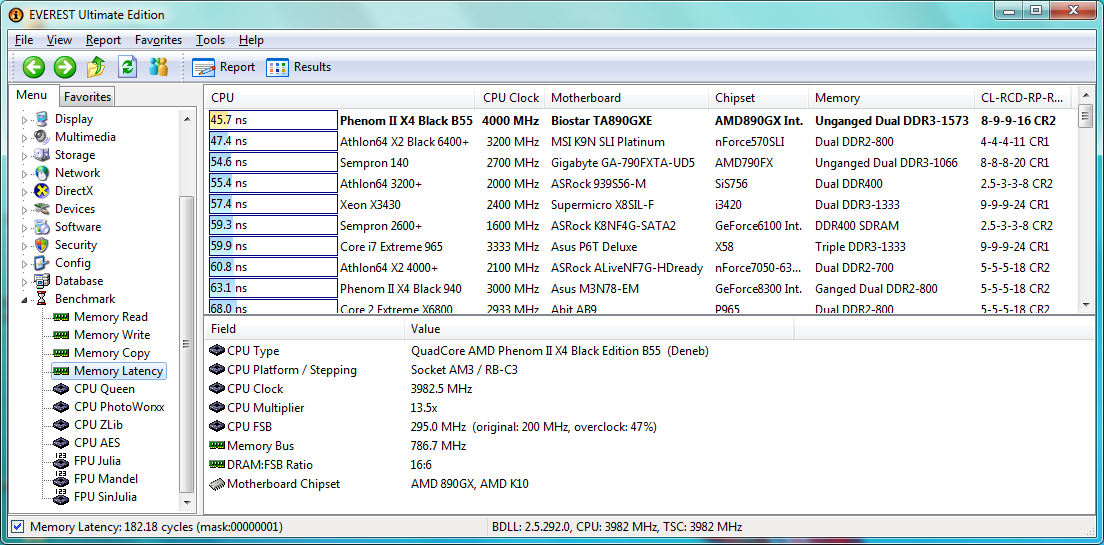Open the Report menu
Image resolution: width=1104 pixels, height=545 pixels.
point(104,40)
